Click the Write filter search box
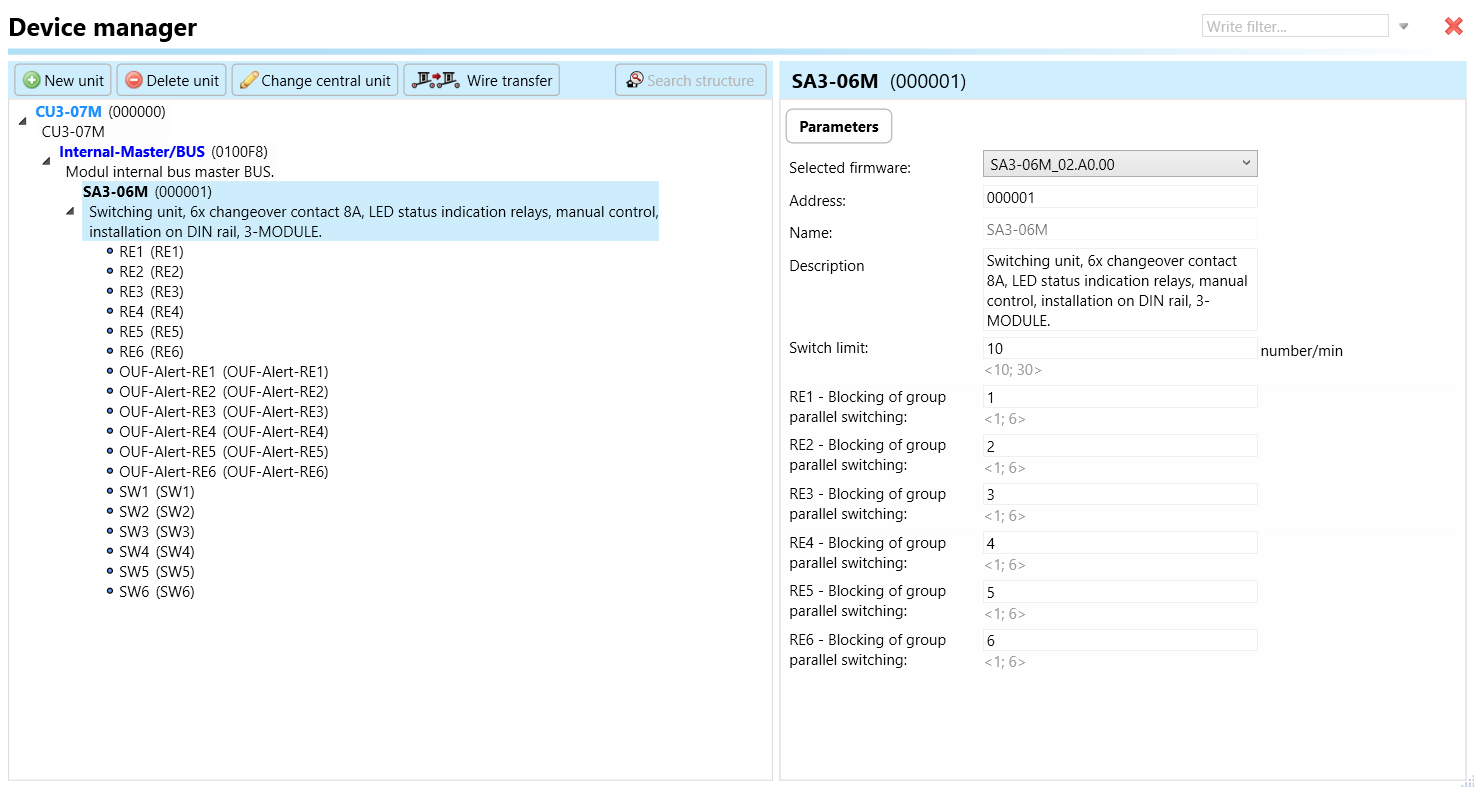 pyautogui.click(x=1294, y=27)
